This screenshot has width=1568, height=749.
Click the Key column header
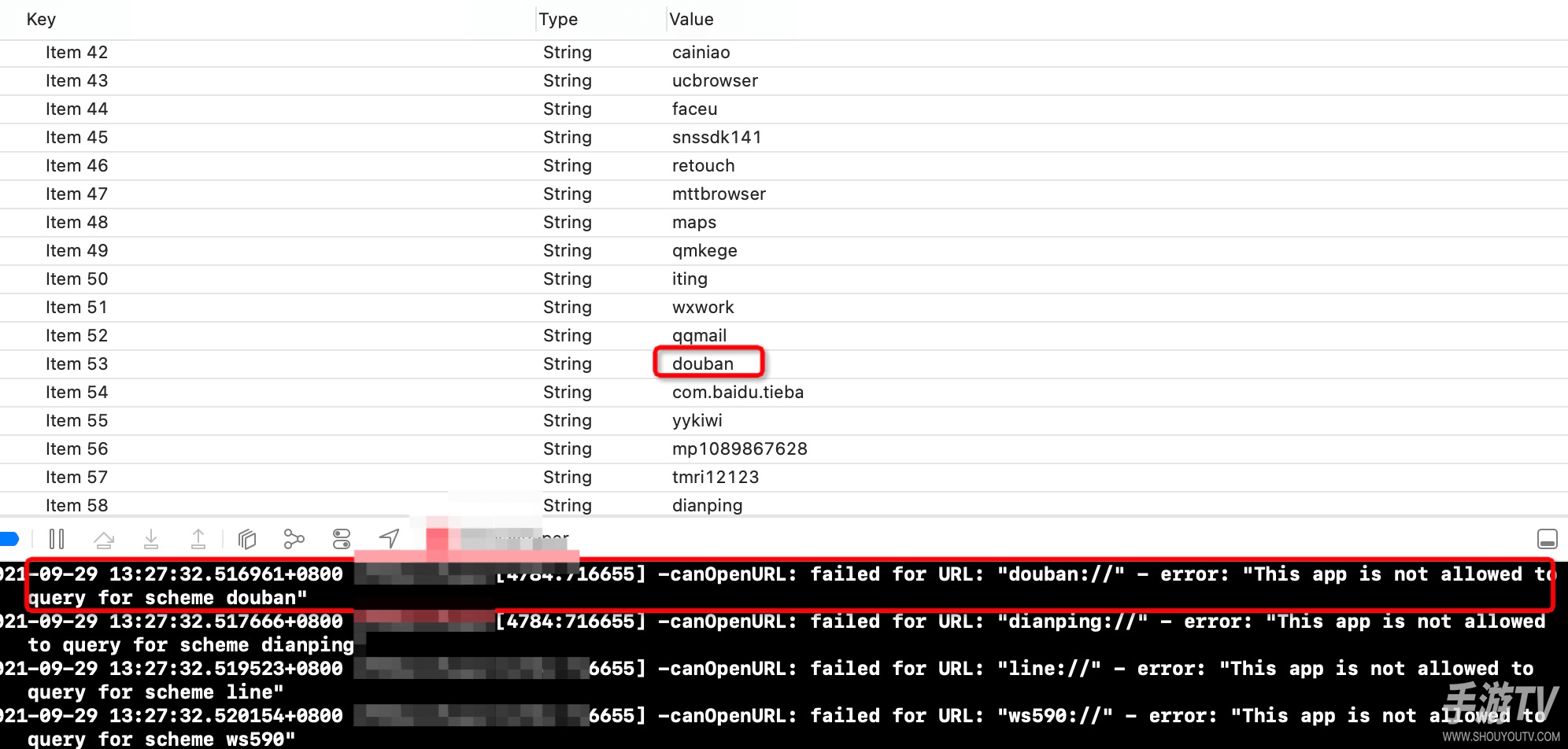click(x=41, y=20)
